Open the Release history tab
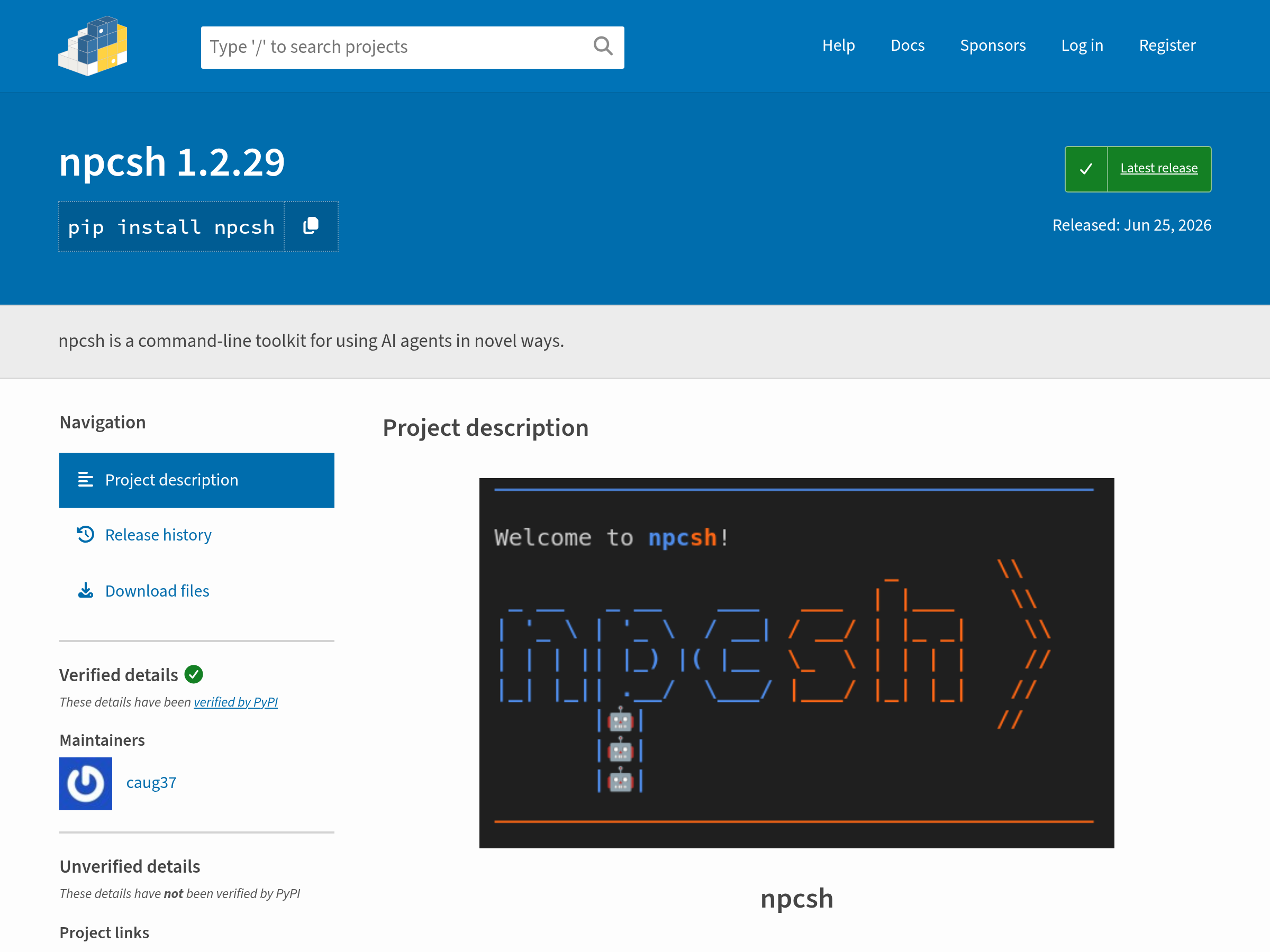The width and height of the screenshot is (1270, 952). tap(196, 535)
